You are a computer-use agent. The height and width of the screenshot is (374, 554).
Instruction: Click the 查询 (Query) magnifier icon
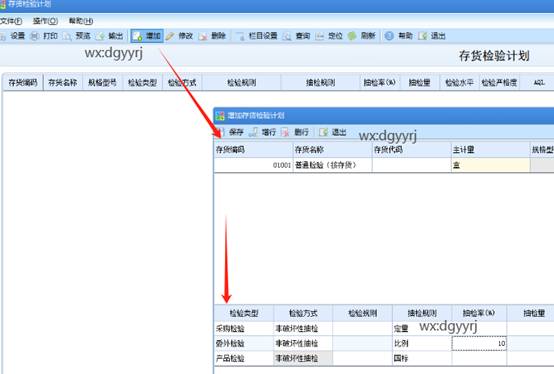coord(287,36)
